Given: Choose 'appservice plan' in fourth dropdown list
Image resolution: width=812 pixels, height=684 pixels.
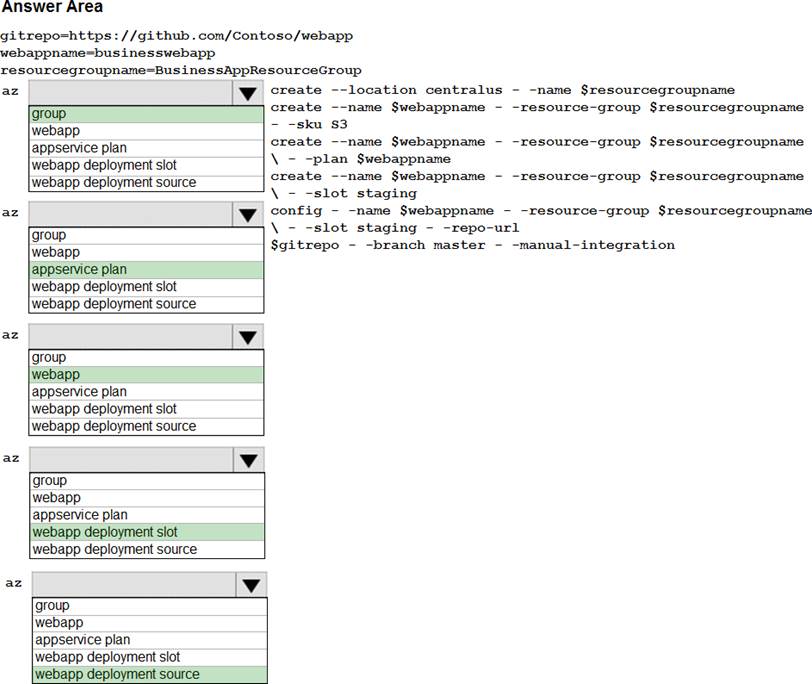Looking at the screenshot, I should 146,515.
